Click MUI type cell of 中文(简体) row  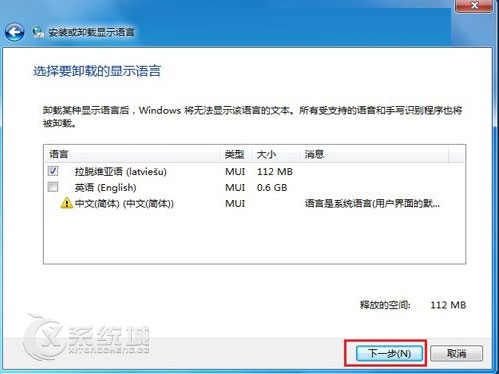point(235,203)
